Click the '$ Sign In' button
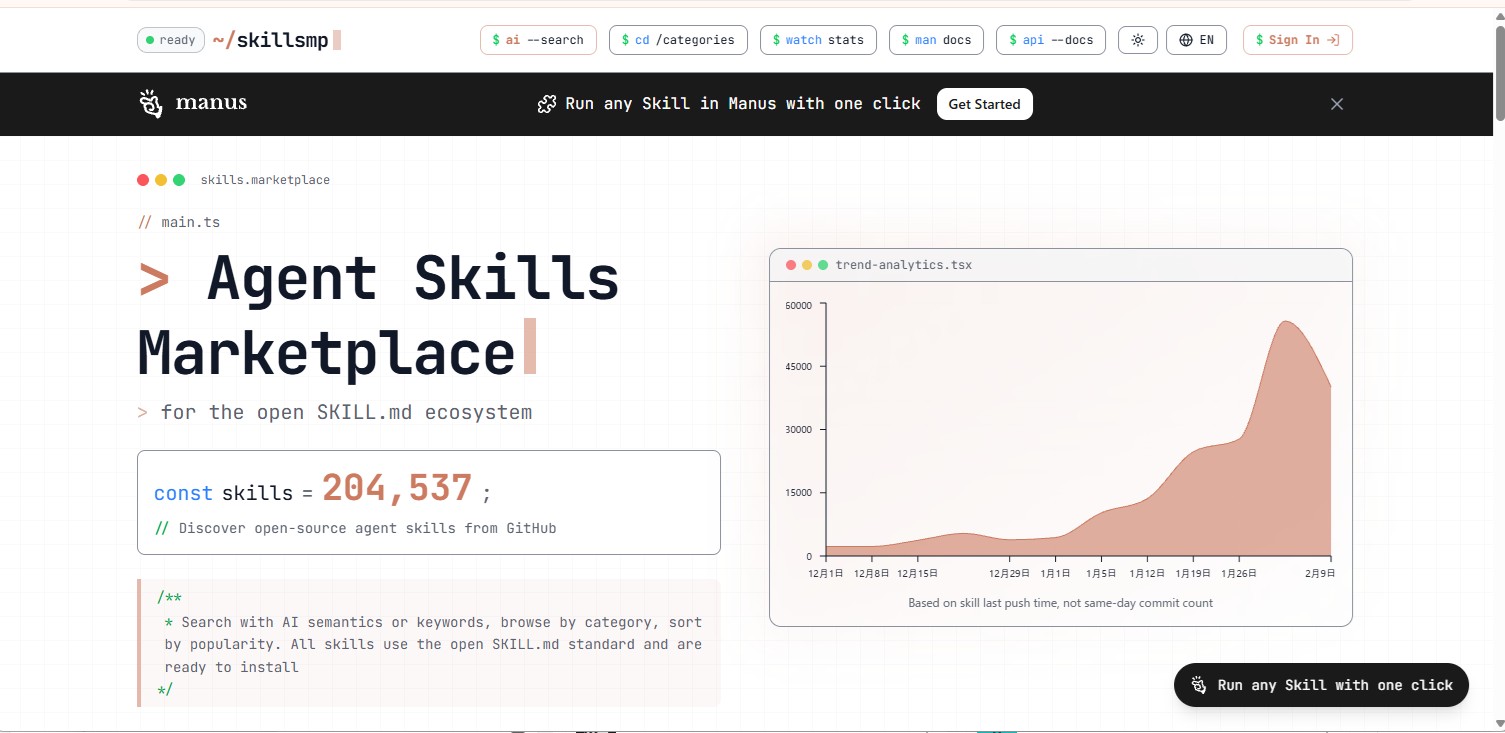 (1298, 40)
